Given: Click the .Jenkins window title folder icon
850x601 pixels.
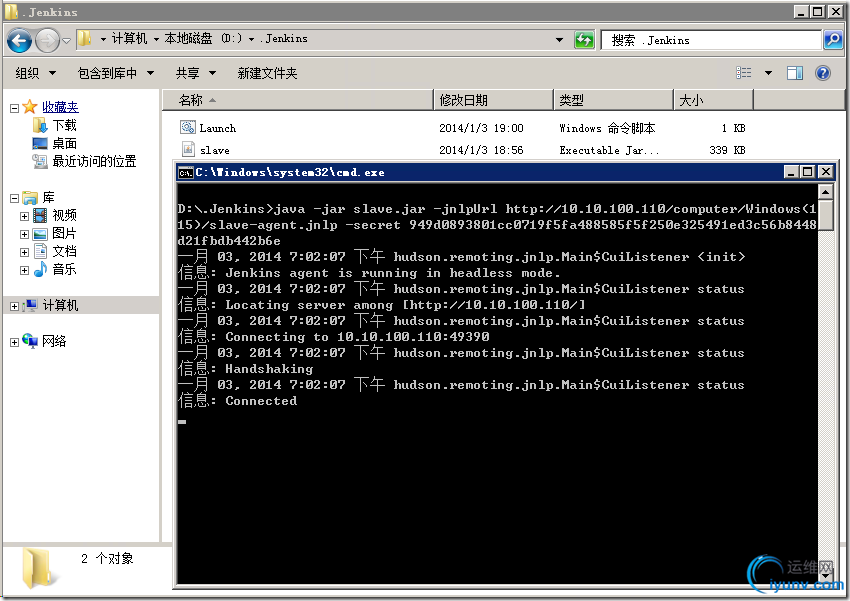Looking at the screenshot, I should point(11,11).
